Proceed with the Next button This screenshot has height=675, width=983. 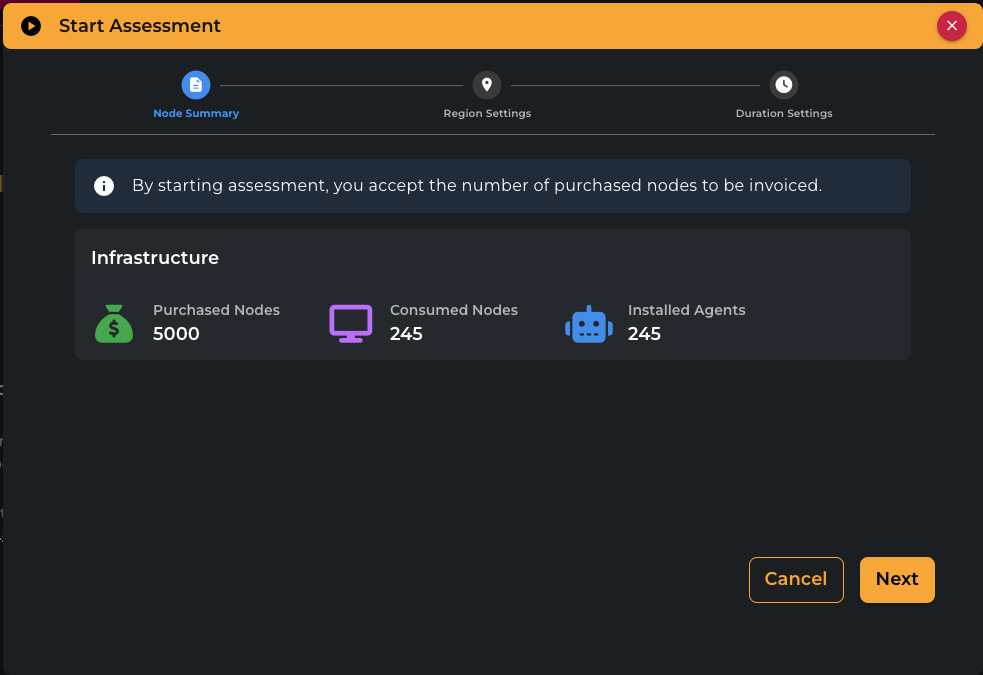897,580
